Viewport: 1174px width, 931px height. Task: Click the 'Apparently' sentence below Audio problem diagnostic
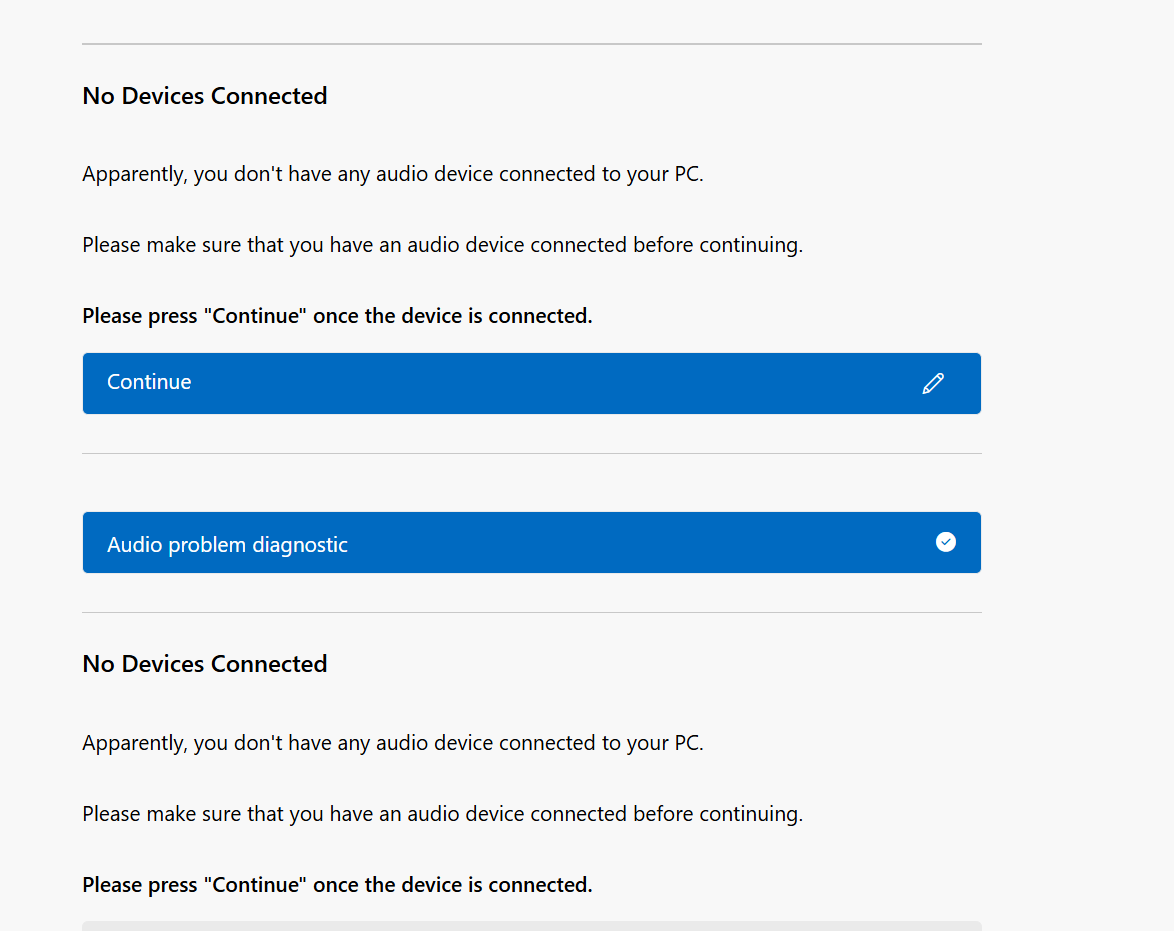pos(393,743)
